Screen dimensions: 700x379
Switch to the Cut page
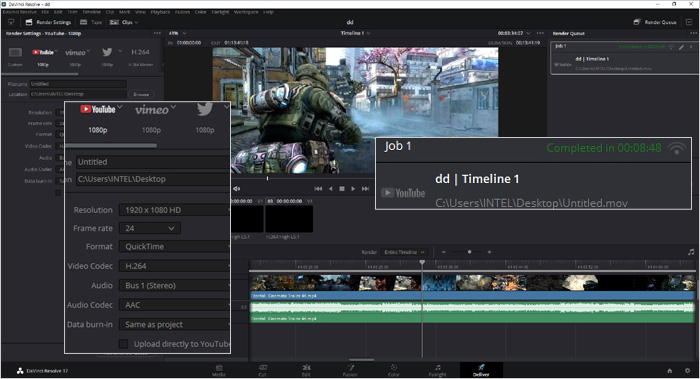pyautogui.click(x=262, y=371)
